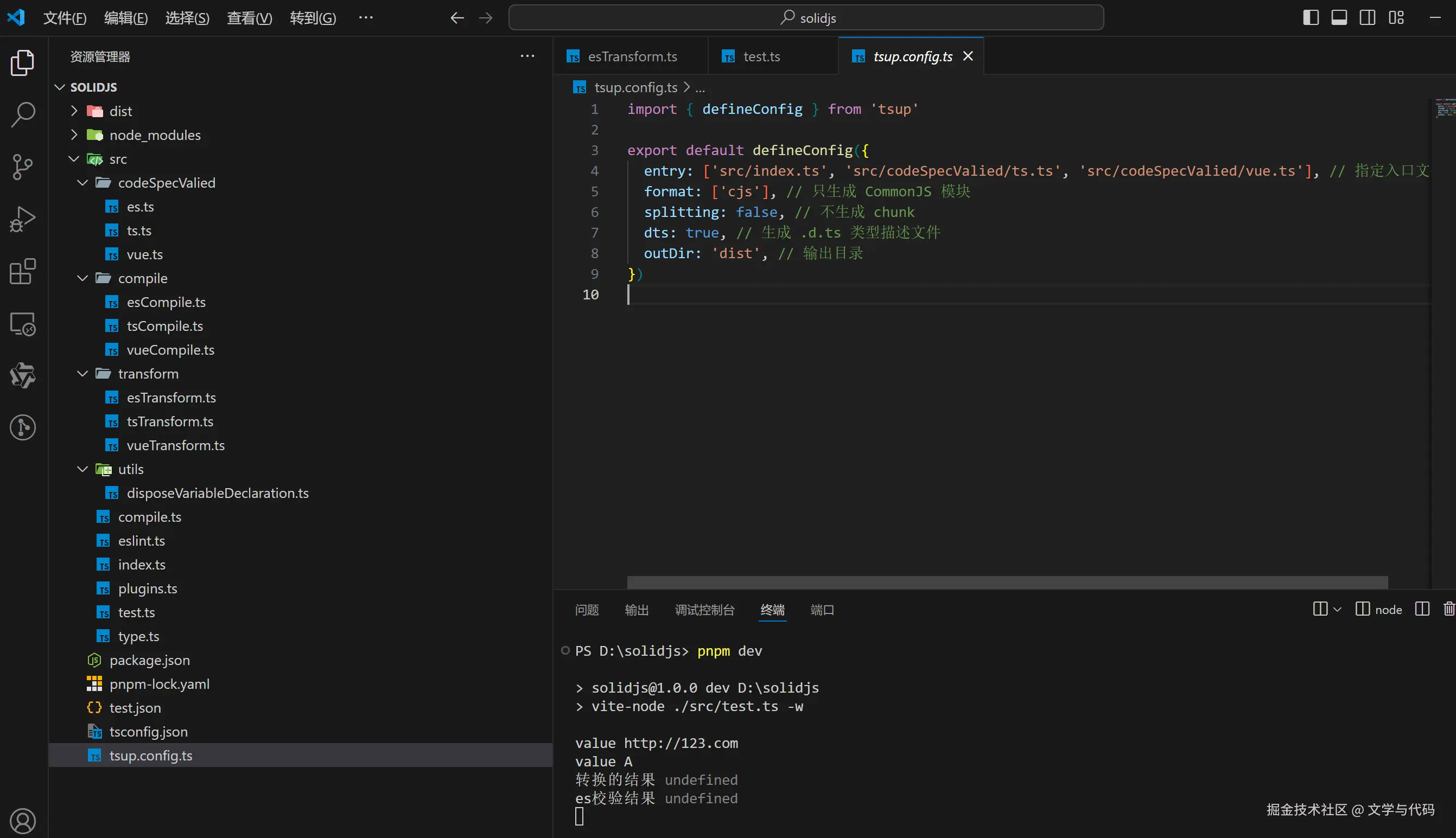Collapse the codeSpecValied folder
This screenshot has height=838, width=1456.
[x=83, y=182]
